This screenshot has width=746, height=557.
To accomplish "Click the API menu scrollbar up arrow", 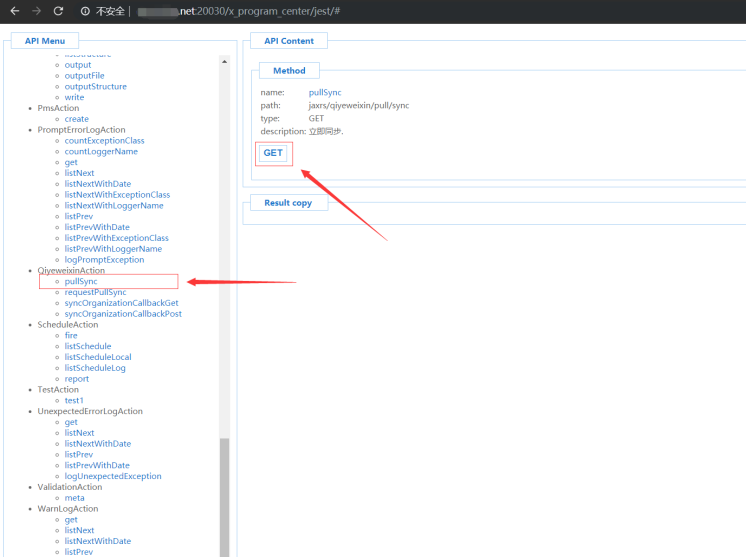I will 224,61.
